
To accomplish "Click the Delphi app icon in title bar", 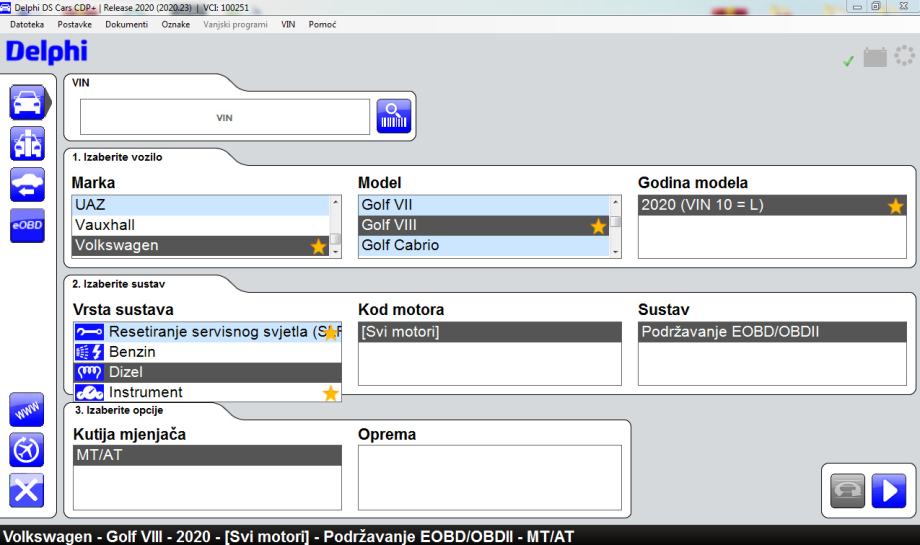I will coord(5,8).
